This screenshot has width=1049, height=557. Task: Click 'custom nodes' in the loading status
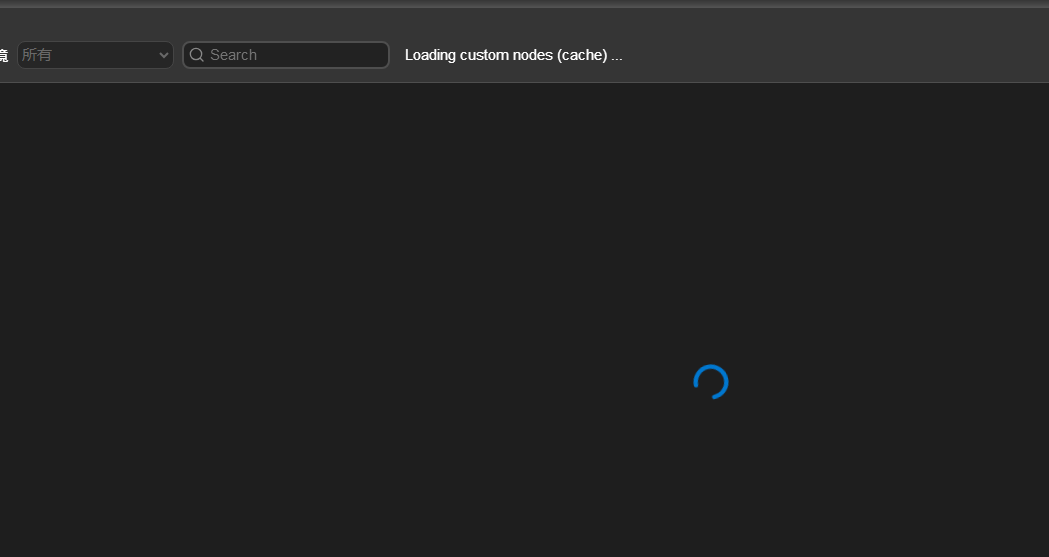pyautogui.click(x=507, y=55)
